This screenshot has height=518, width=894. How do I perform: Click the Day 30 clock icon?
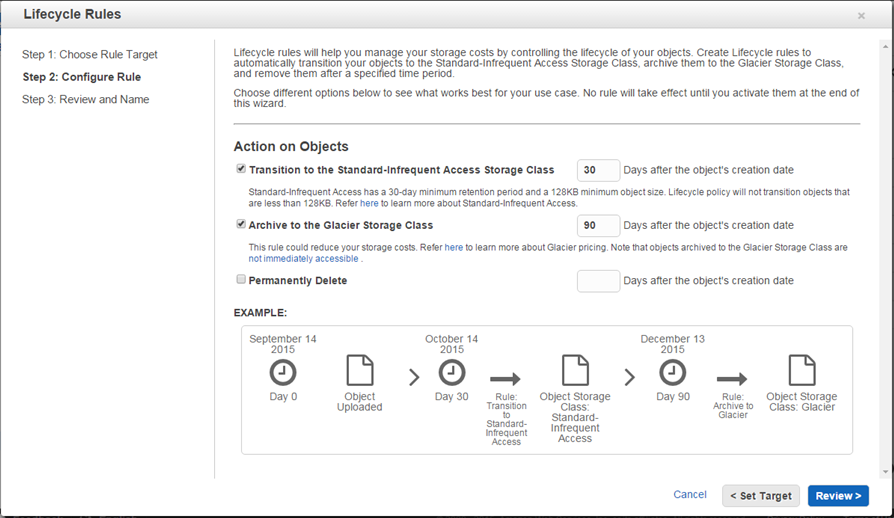[452, 373]
